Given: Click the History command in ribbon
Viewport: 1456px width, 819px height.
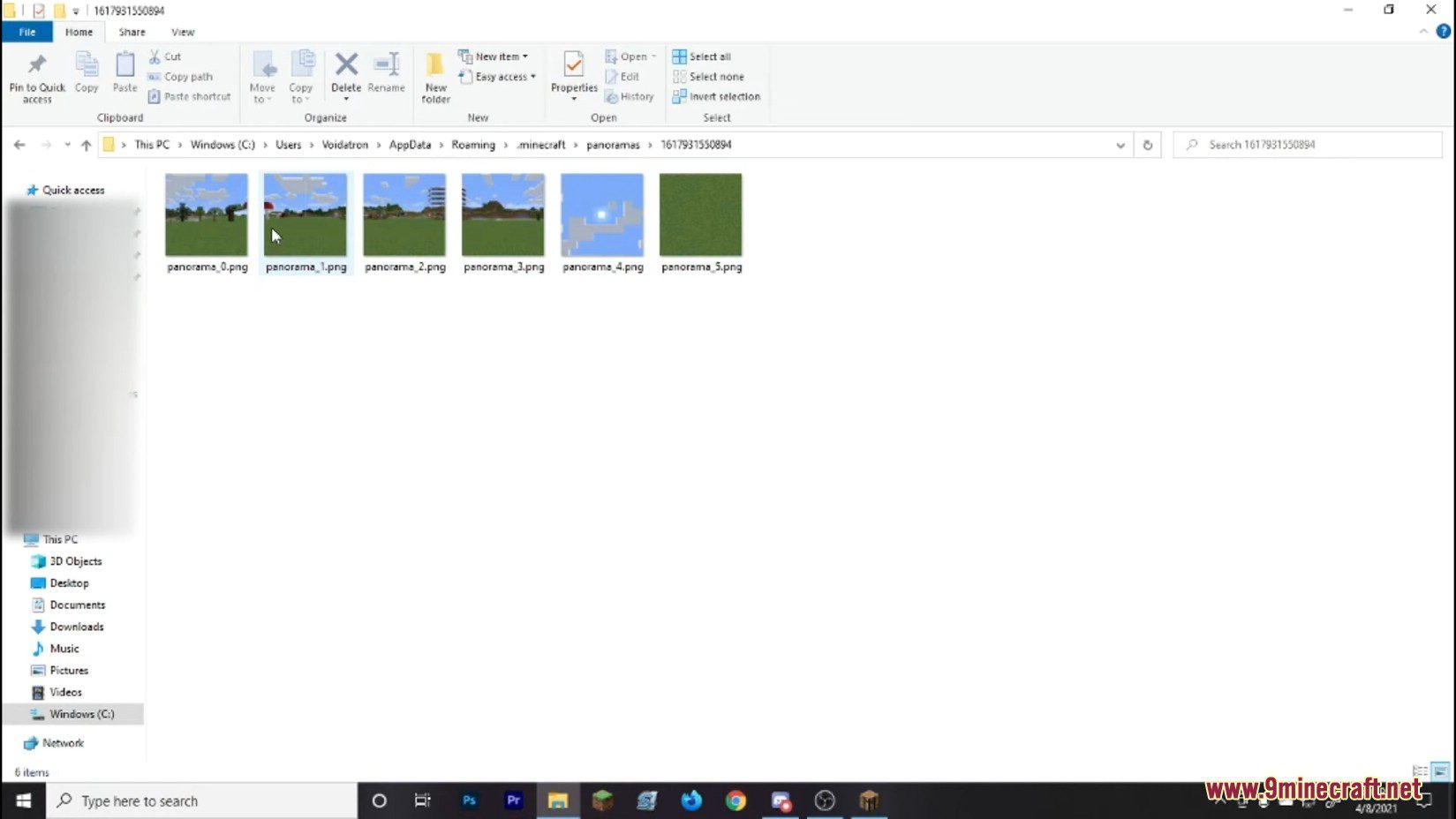Looking at the screenshot, I should (629, 97).
